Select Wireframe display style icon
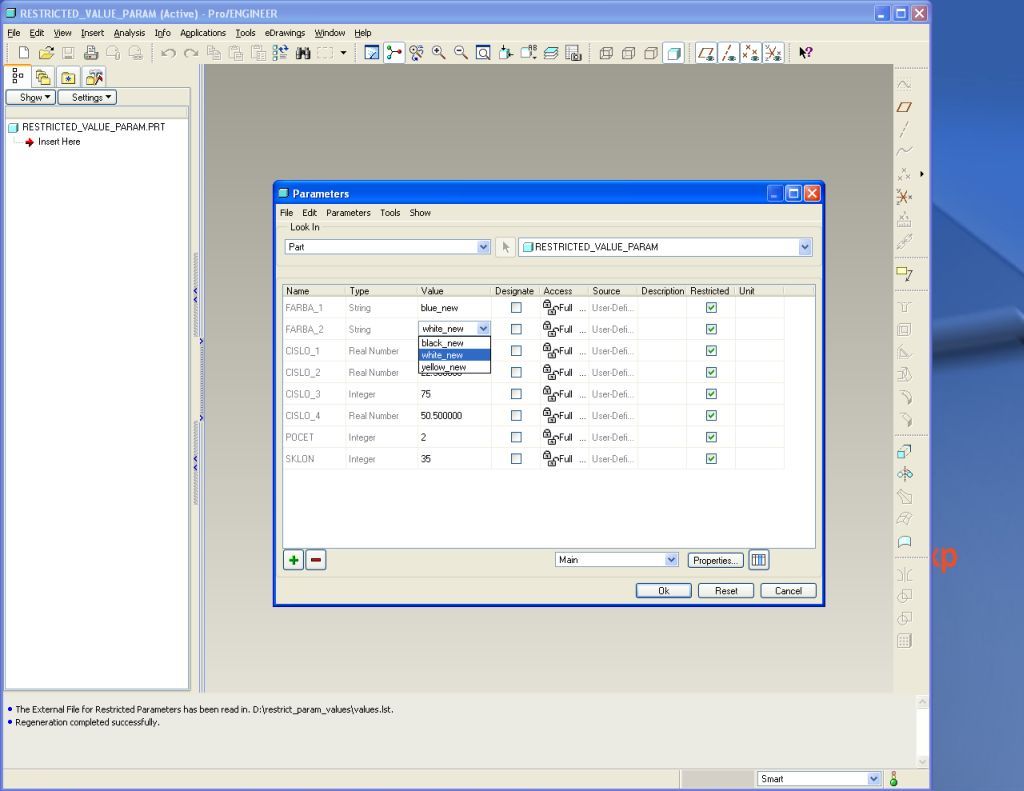The width and height of the screenshot is (1024, 791). pyautogui.click(x=606, y=53)
